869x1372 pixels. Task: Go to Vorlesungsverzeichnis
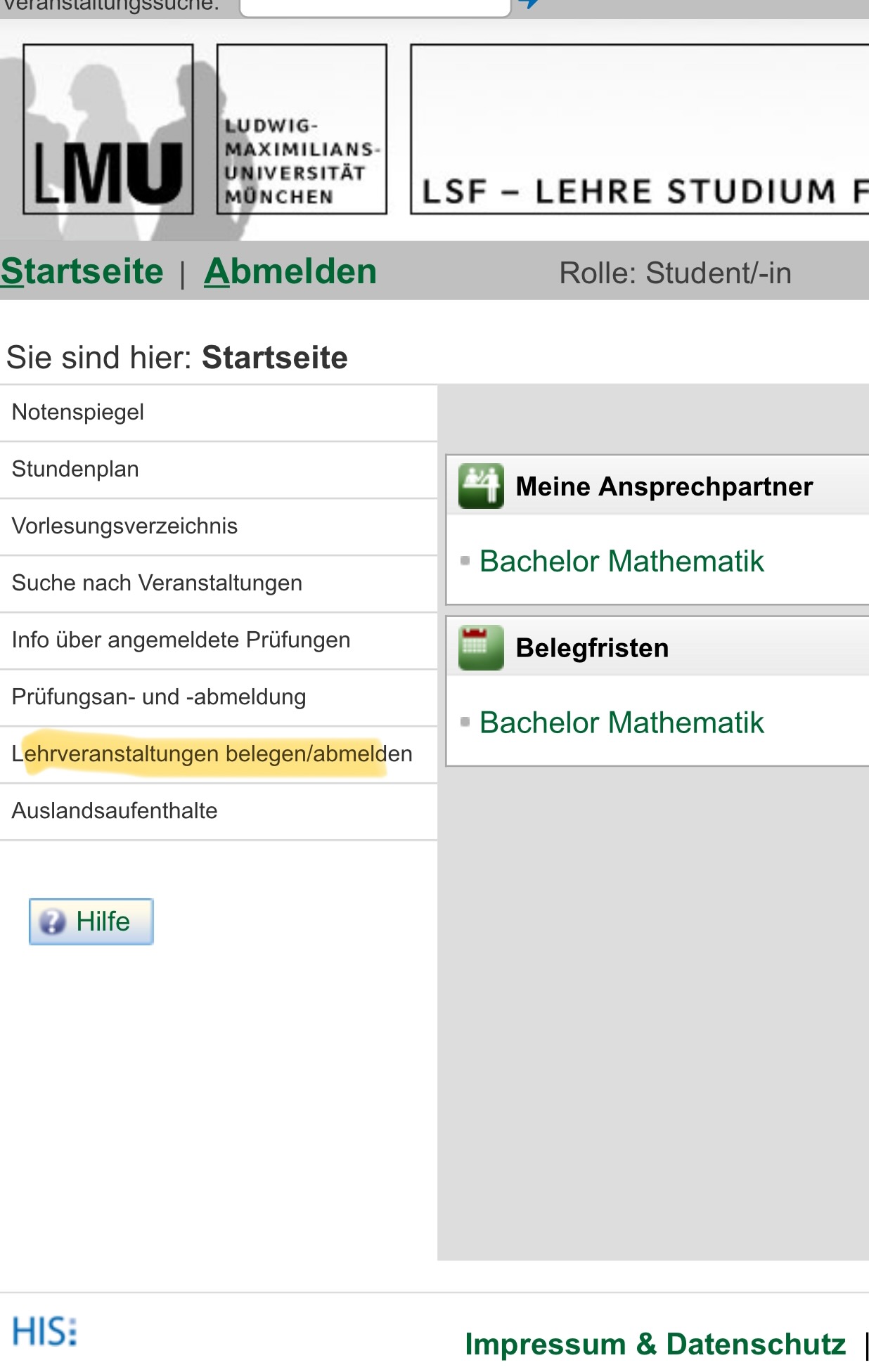[124, 526]
